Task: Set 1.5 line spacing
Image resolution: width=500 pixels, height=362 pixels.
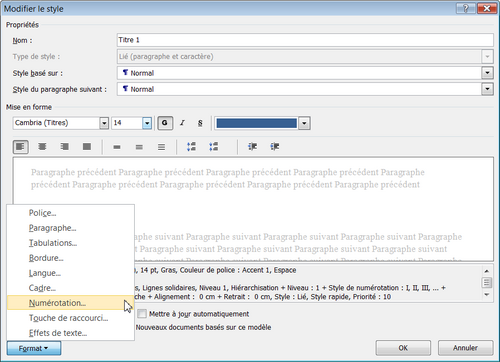Action: click(139, 147)
